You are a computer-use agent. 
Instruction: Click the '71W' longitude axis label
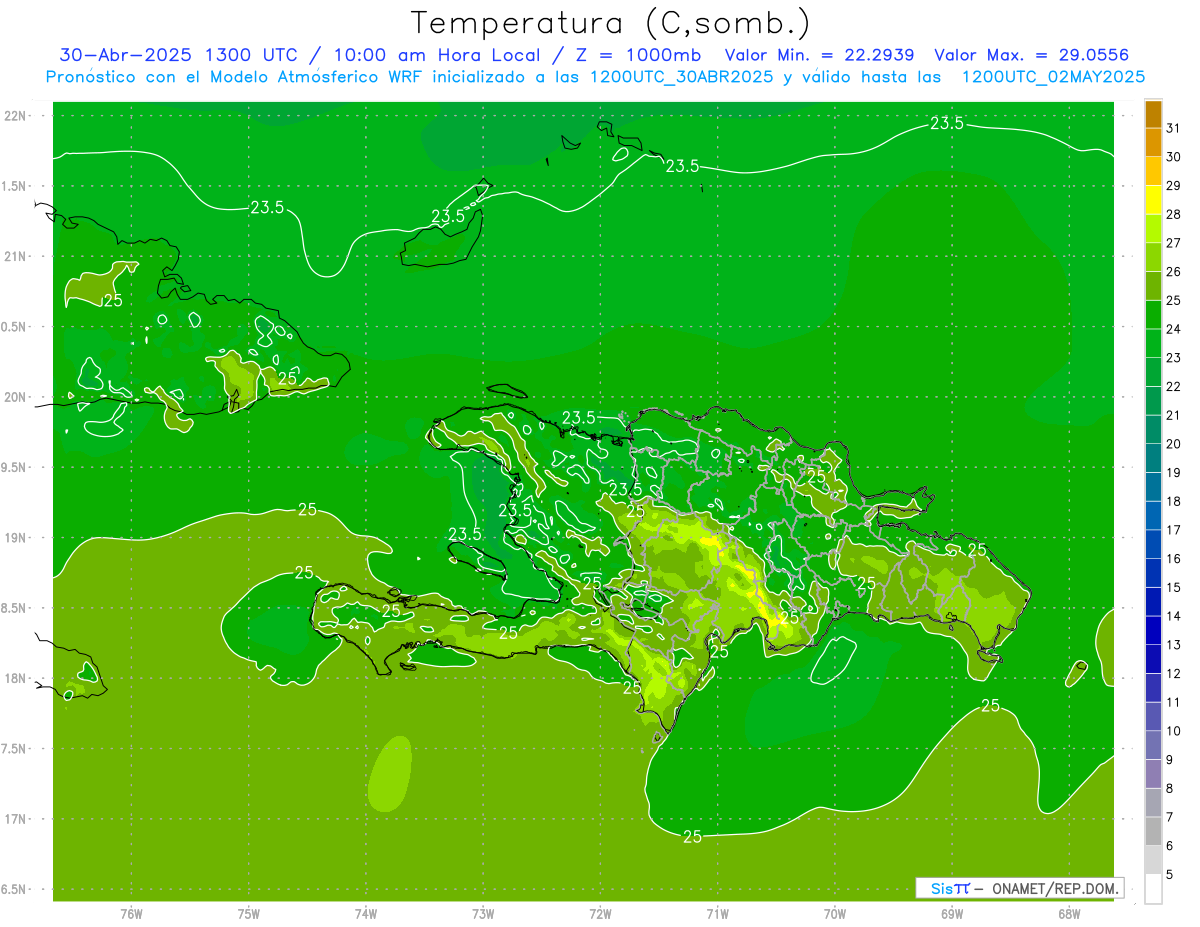point(717,914)
